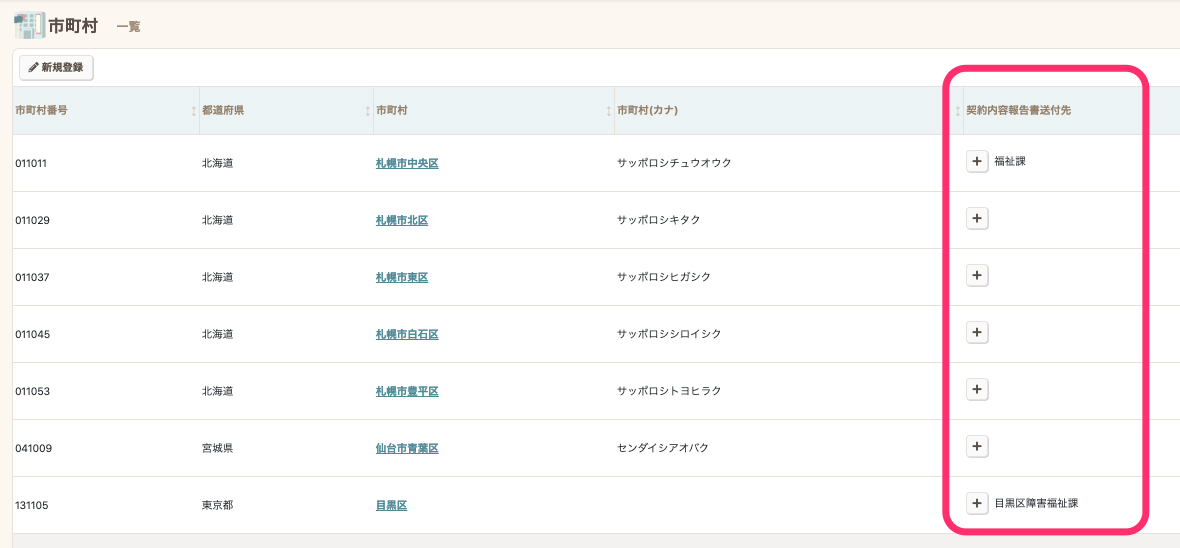
Task: Sort by 都道府県 column header
Action: 223,110
